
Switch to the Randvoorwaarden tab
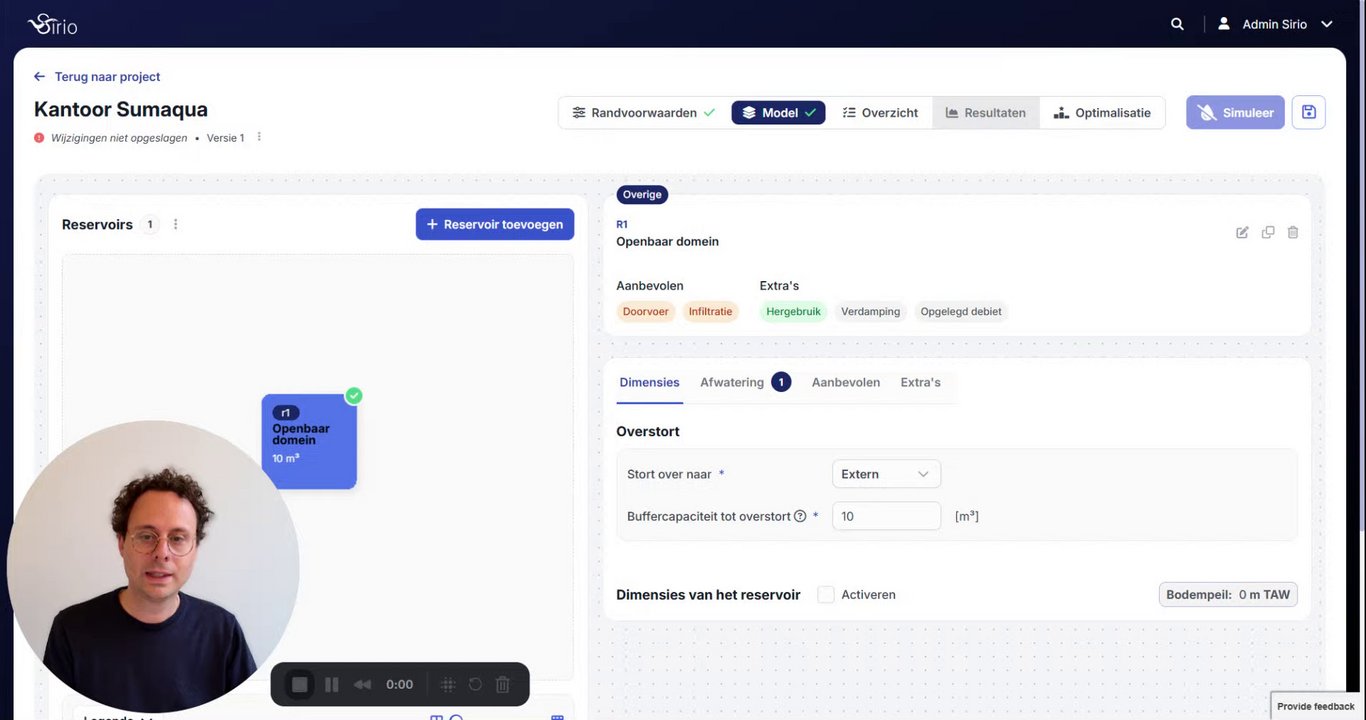coord(643,113)
